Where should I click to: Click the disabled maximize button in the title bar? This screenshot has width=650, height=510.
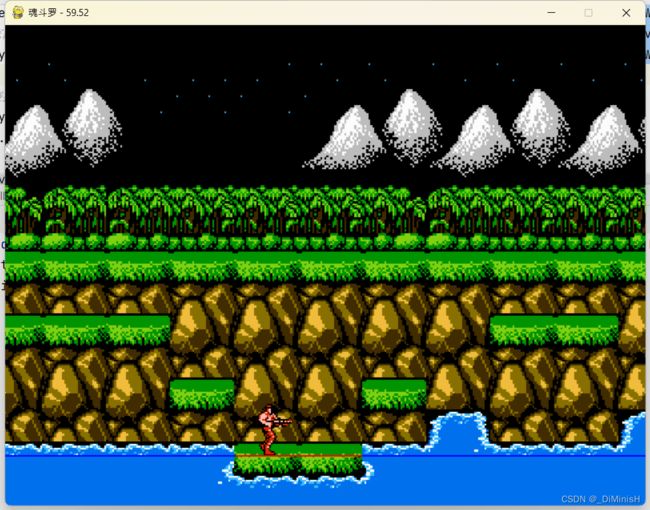[x=588, y=13]
